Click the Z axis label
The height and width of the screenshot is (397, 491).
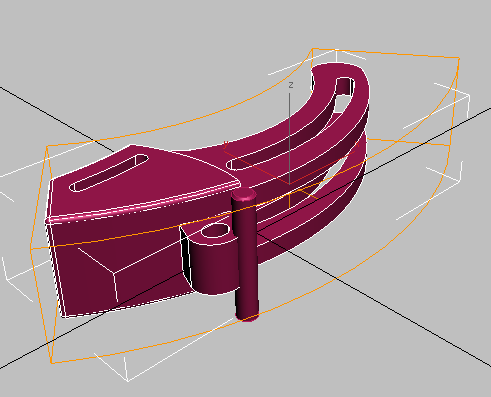pyautogui.click(x=291, y=85)
